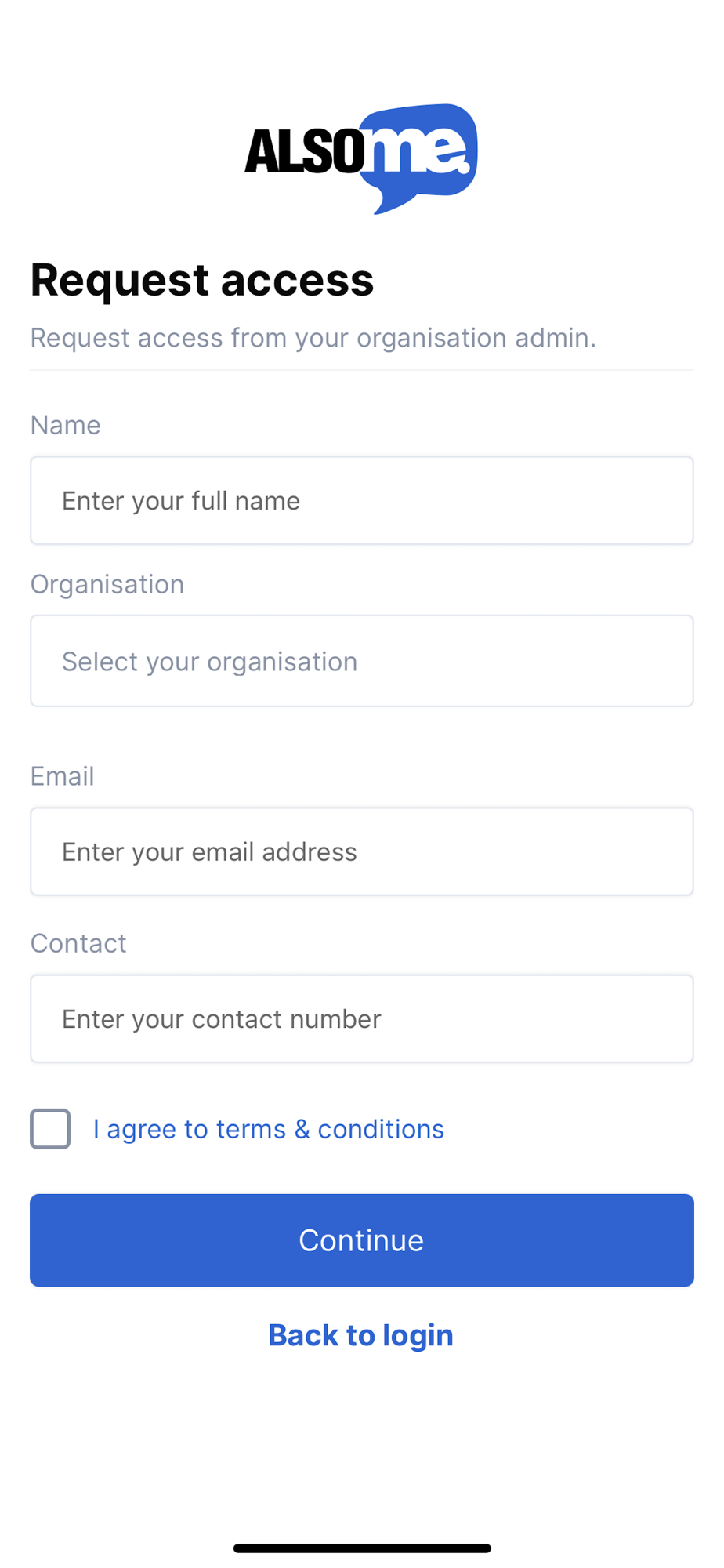Image resolution: width=724 pixels, height=1568 pixels.
Task: Click the 'Request access from your organisation admin' subtitle
Action: [313, 338]
